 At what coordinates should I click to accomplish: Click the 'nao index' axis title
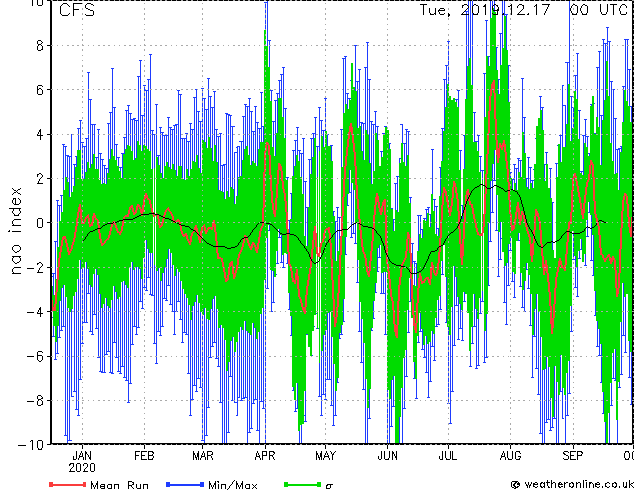pyautogui.click(x=15, y=231)
